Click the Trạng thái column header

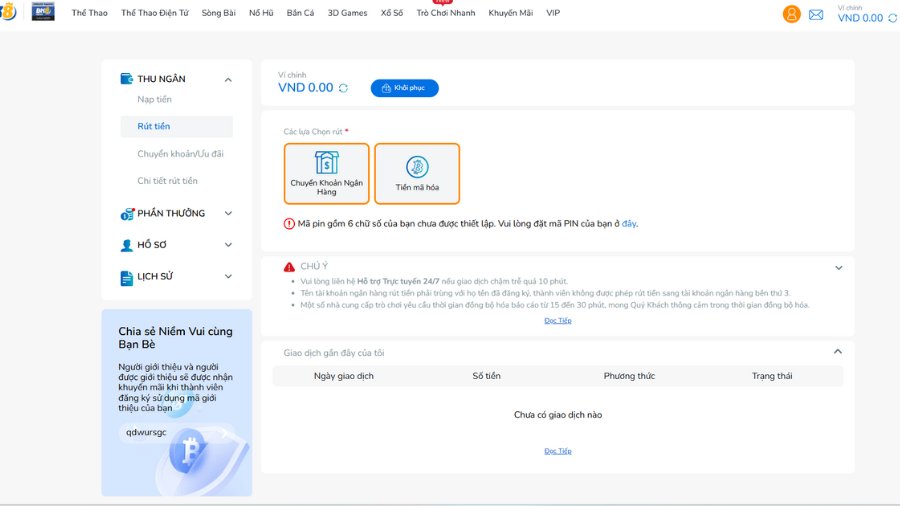coord(772,376)
